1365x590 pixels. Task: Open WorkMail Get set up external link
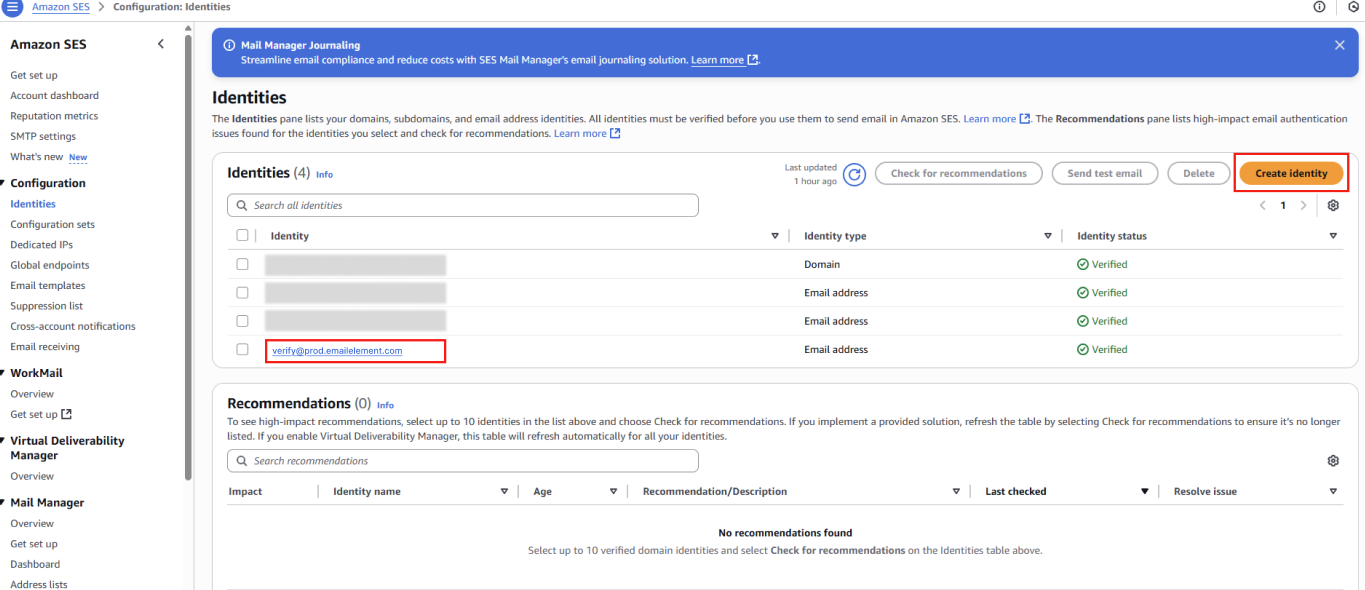(41, 414)
